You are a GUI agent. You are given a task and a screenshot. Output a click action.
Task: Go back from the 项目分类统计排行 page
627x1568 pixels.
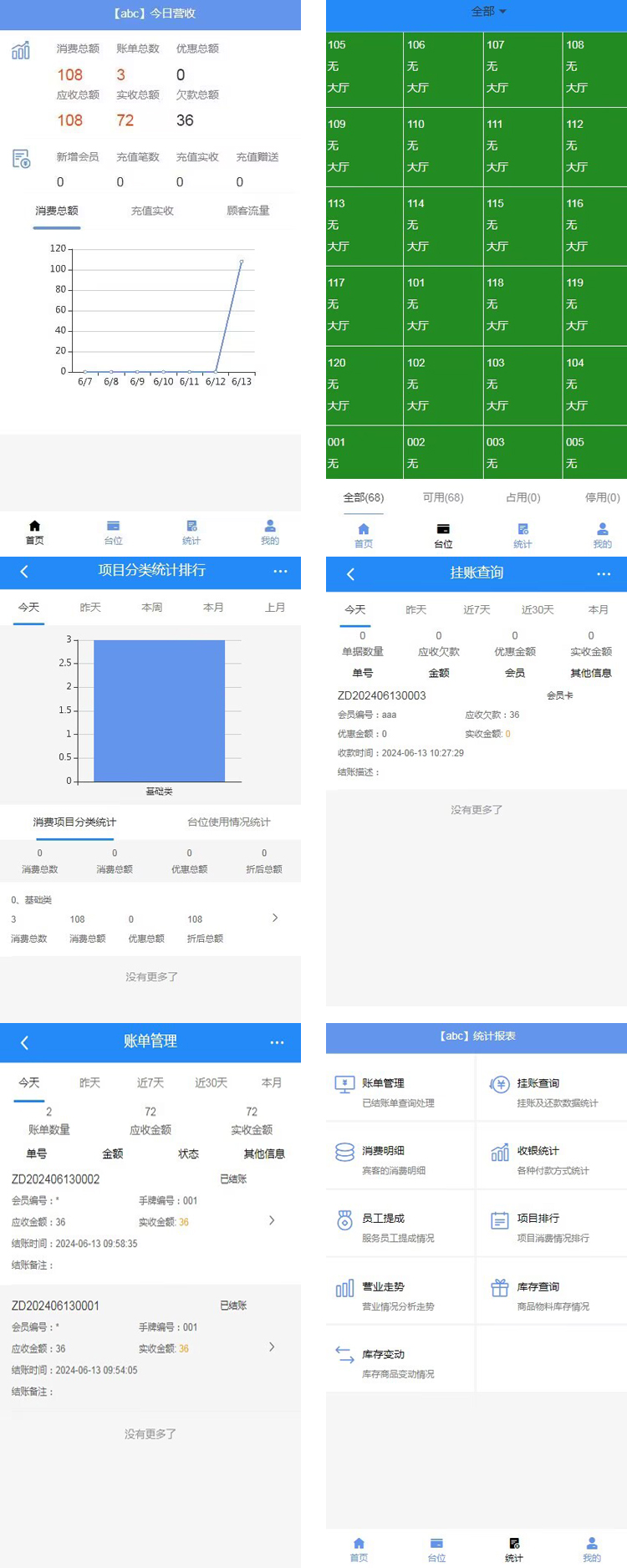coord(24,572)
